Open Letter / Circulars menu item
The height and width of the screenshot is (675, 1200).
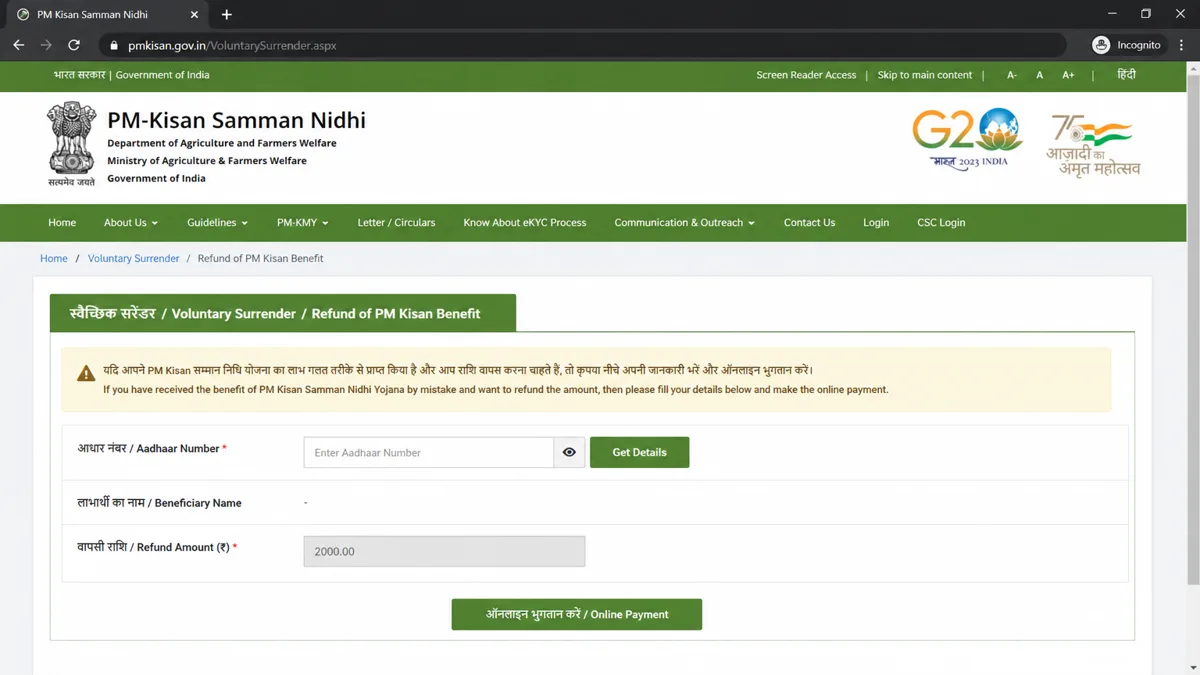tap(396, 223)
